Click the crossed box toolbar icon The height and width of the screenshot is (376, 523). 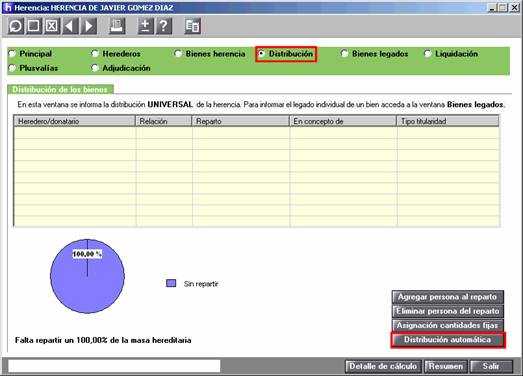(x=52, y=26)
